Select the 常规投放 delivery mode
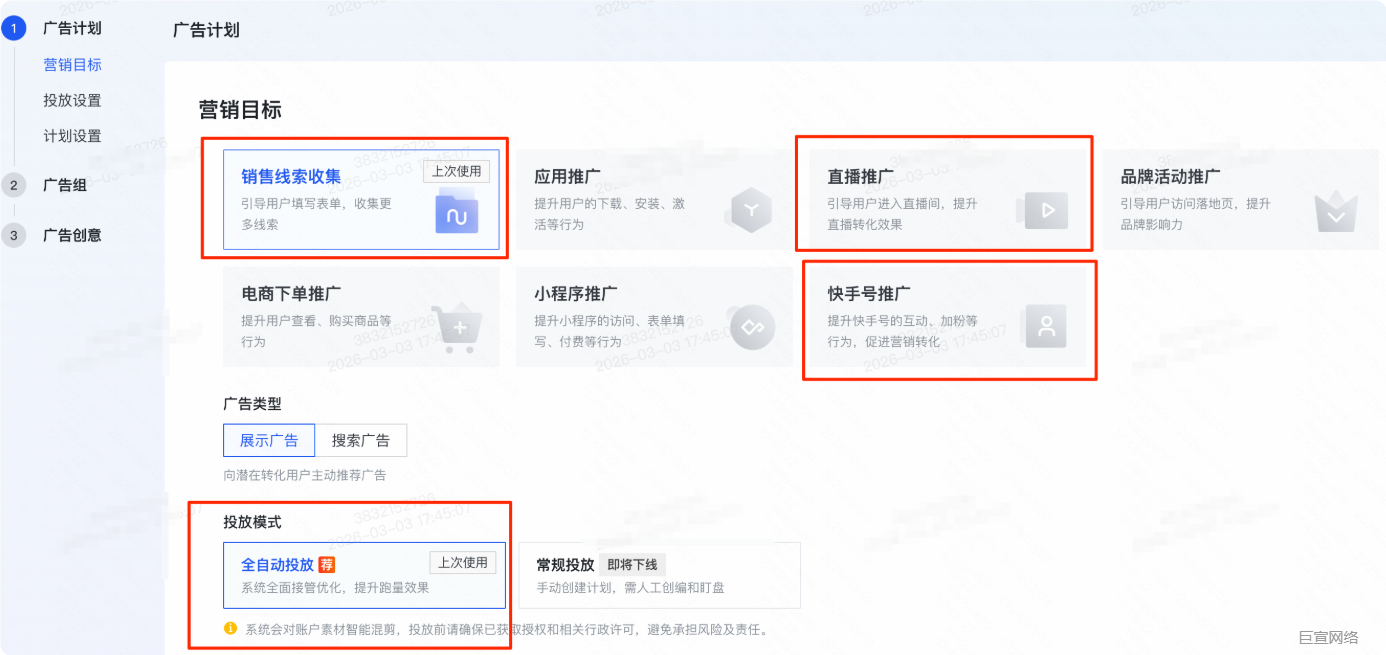The height and width of the screenshot is (655, 1386). click(659, 575)
